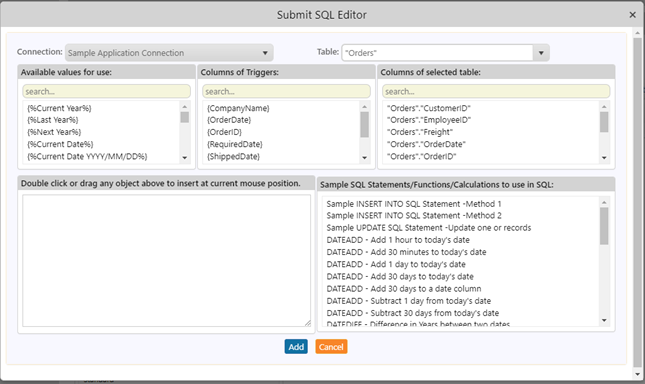Viewport: 645px width, 384px height.
Task: Click search box under Columns of selected table
Action: (496, 91)
